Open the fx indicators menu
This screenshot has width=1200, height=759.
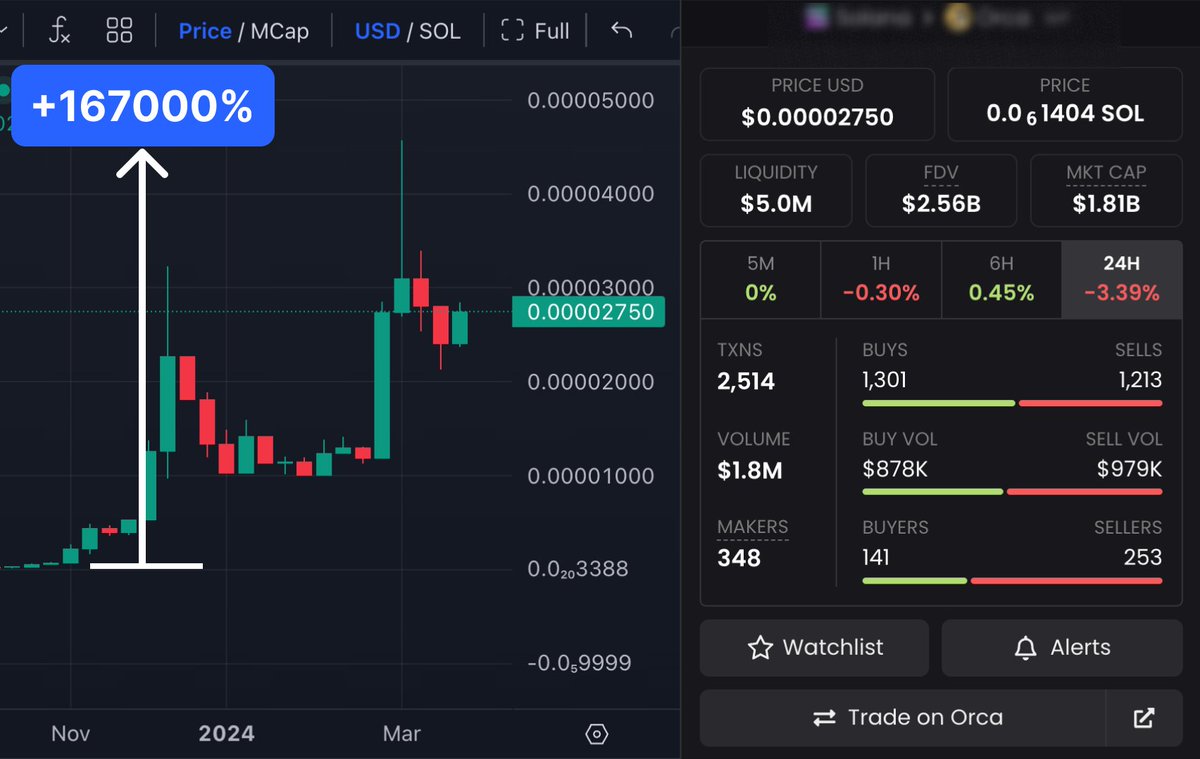coord(60,31)
